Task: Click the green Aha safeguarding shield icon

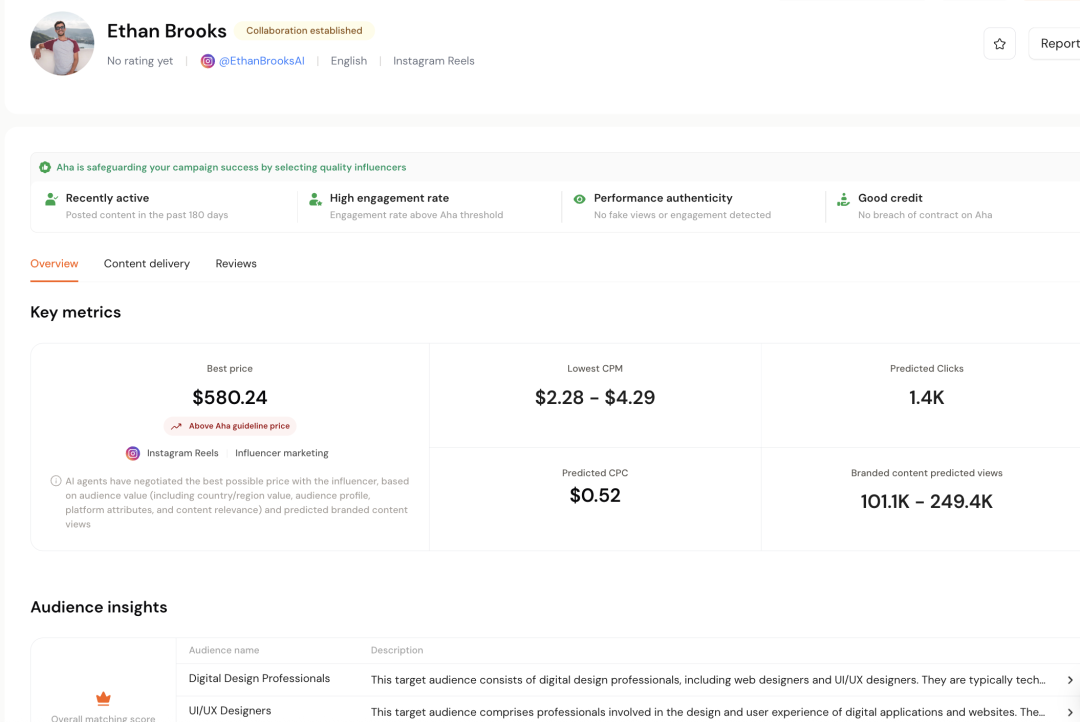Action: point(45,167)
